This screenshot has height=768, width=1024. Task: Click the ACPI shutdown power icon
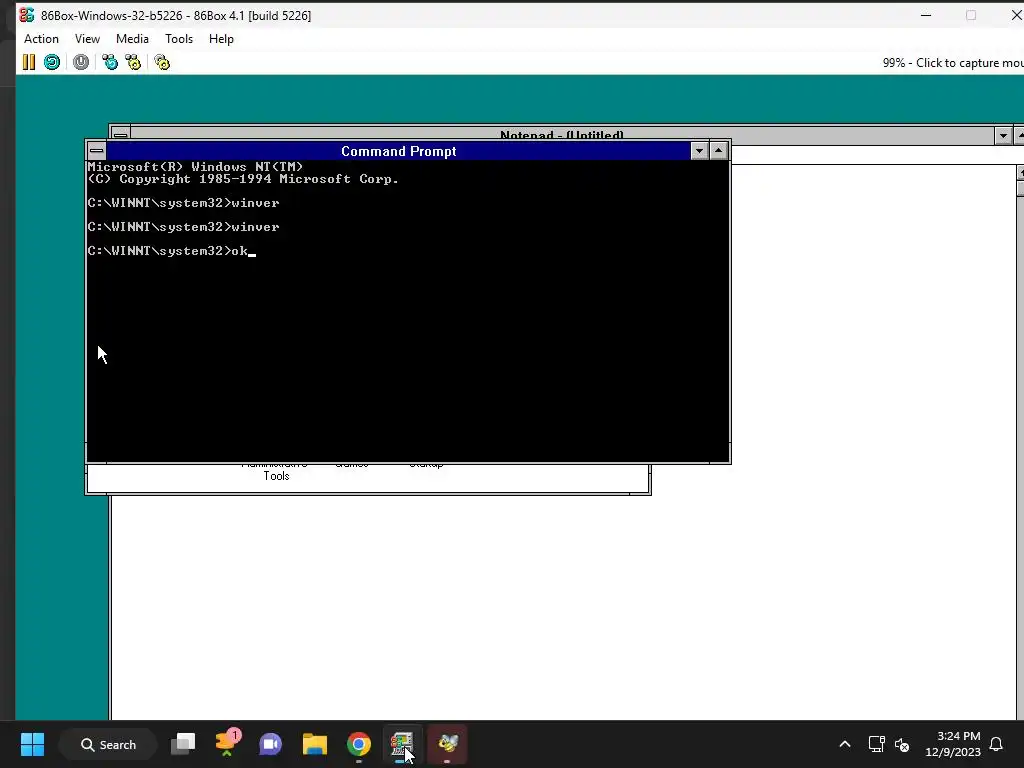[81, 62]
